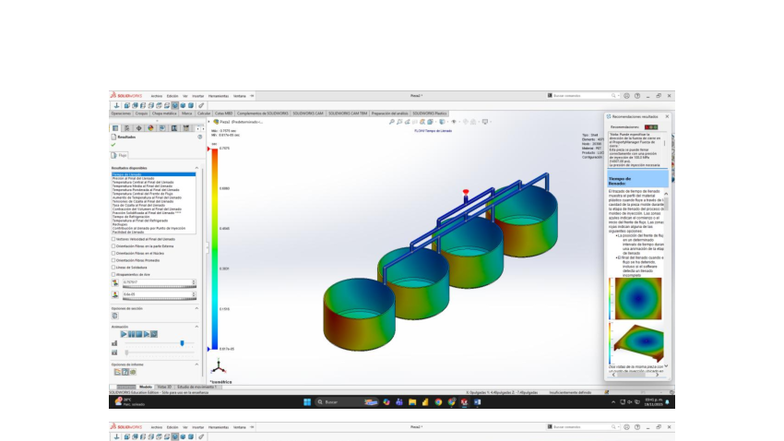Switch to Vistas 3D bottom tab

pyautogui.click(x=164, y=387)
